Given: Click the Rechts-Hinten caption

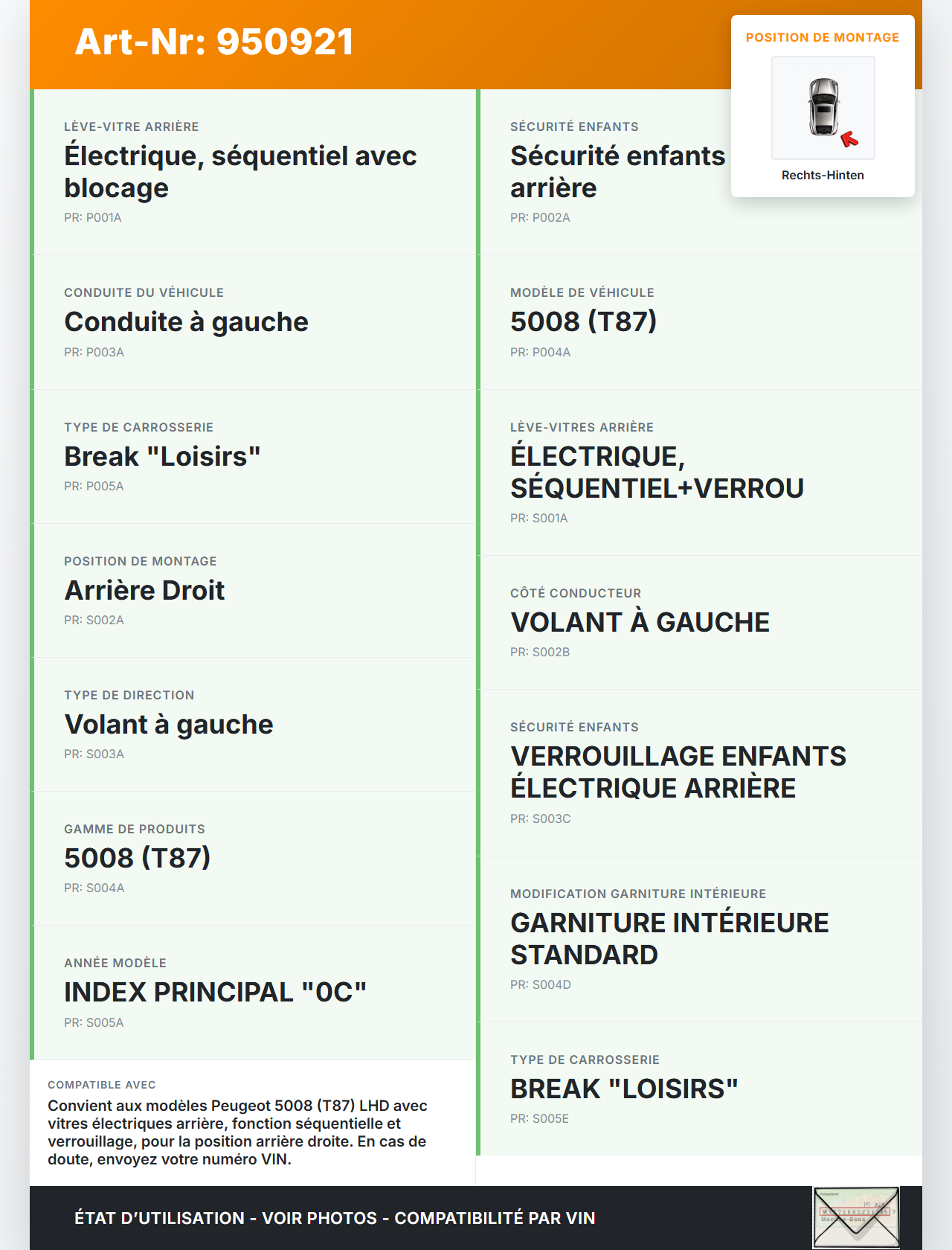Looking at the screenshot, I should 823,176.
